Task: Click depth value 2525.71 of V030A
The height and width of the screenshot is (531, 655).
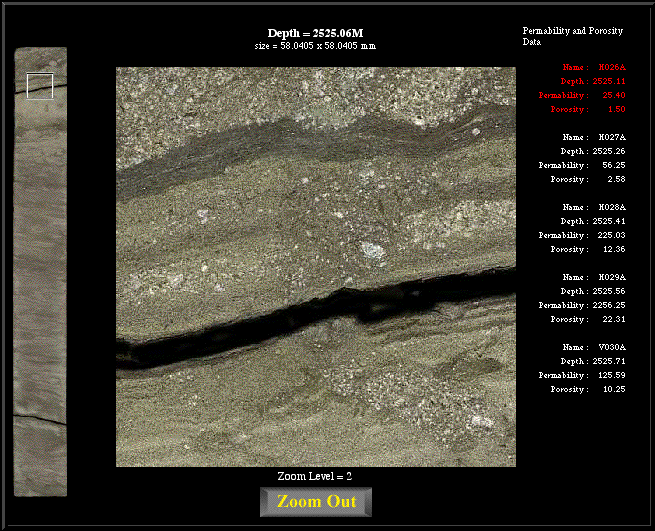Action: pyautogui.click(x=606, y=361)
